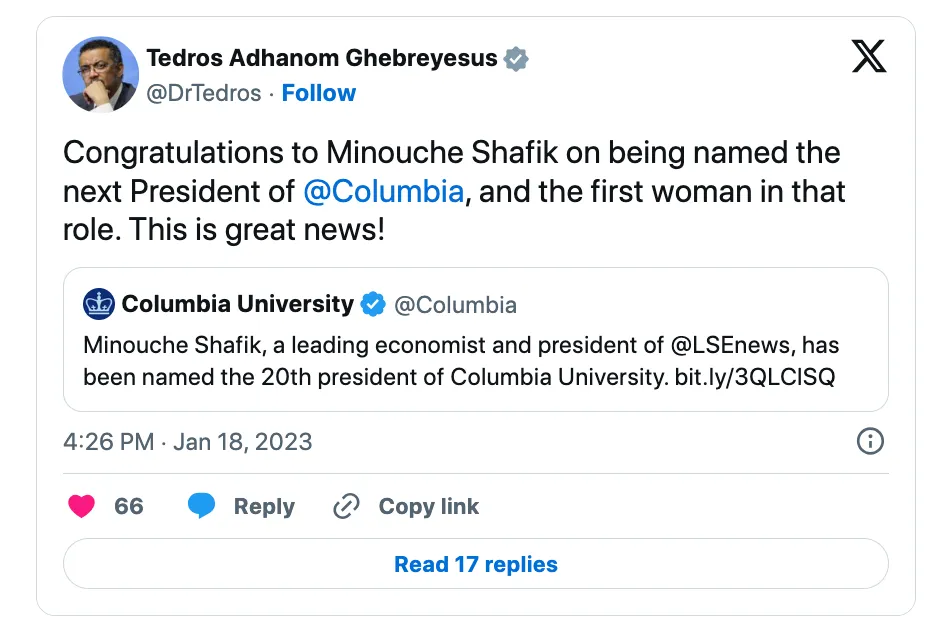Click the Copy link label
The image size is (936, 632).
coord(428,506)
